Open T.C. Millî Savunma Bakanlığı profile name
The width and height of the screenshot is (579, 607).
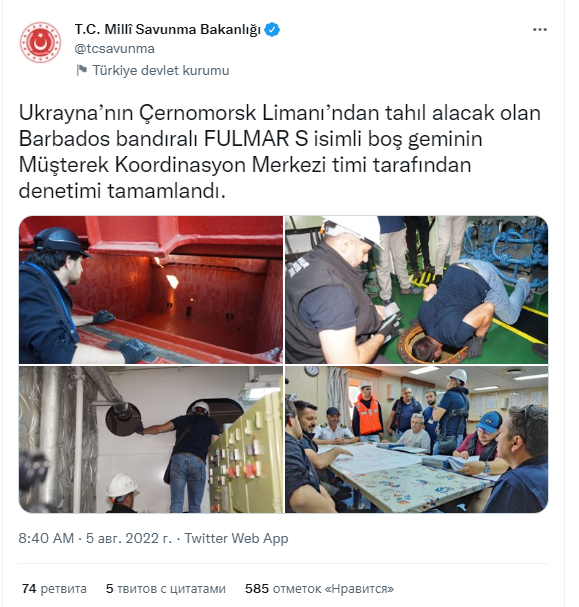[167, 29]
